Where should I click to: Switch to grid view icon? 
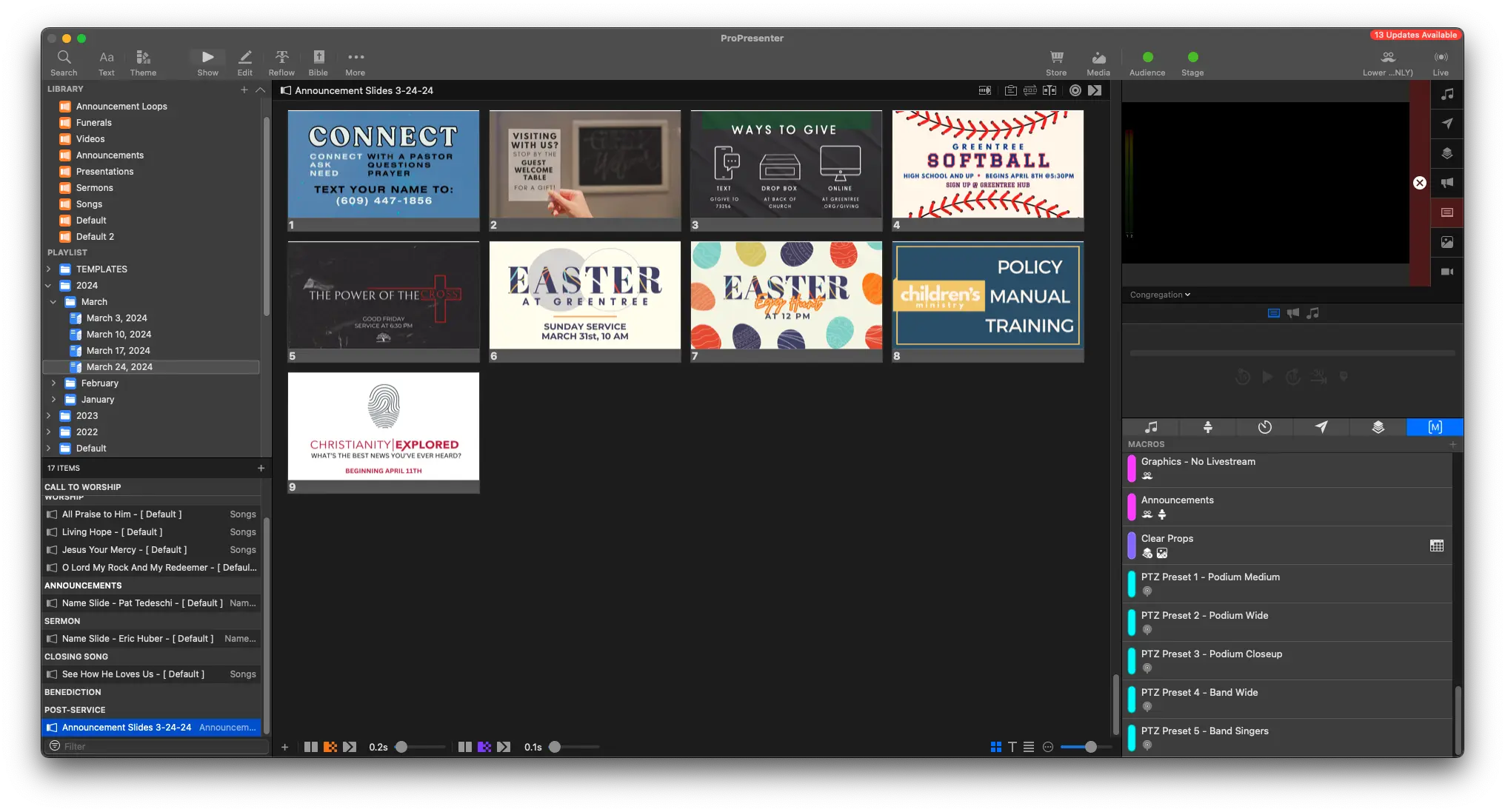(x=996, y=747)
